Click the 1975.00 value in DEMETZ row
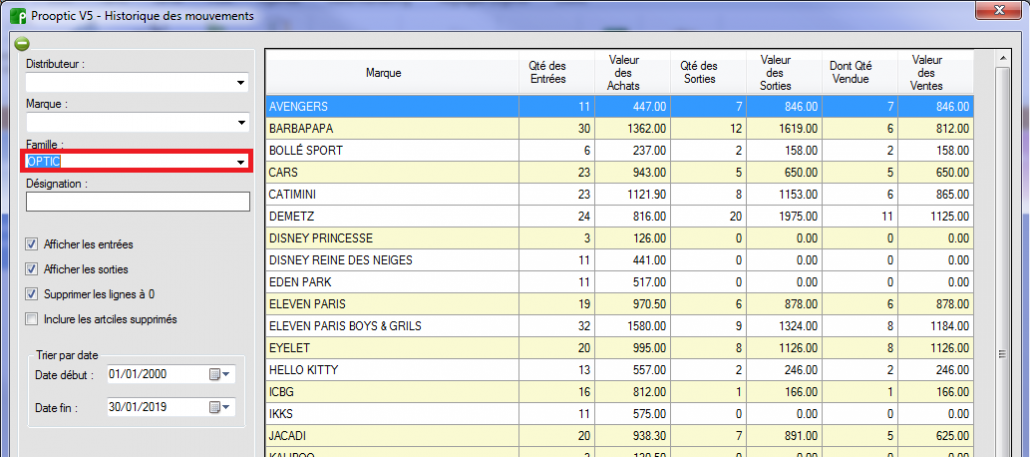Viewport: 1030px width, 457px height. point(797,216)
